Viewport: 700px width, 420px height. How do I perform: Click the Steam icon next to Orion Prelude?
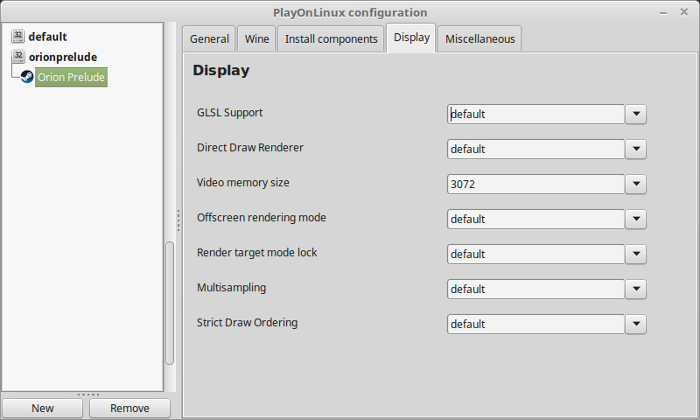(x=27, y=77)
